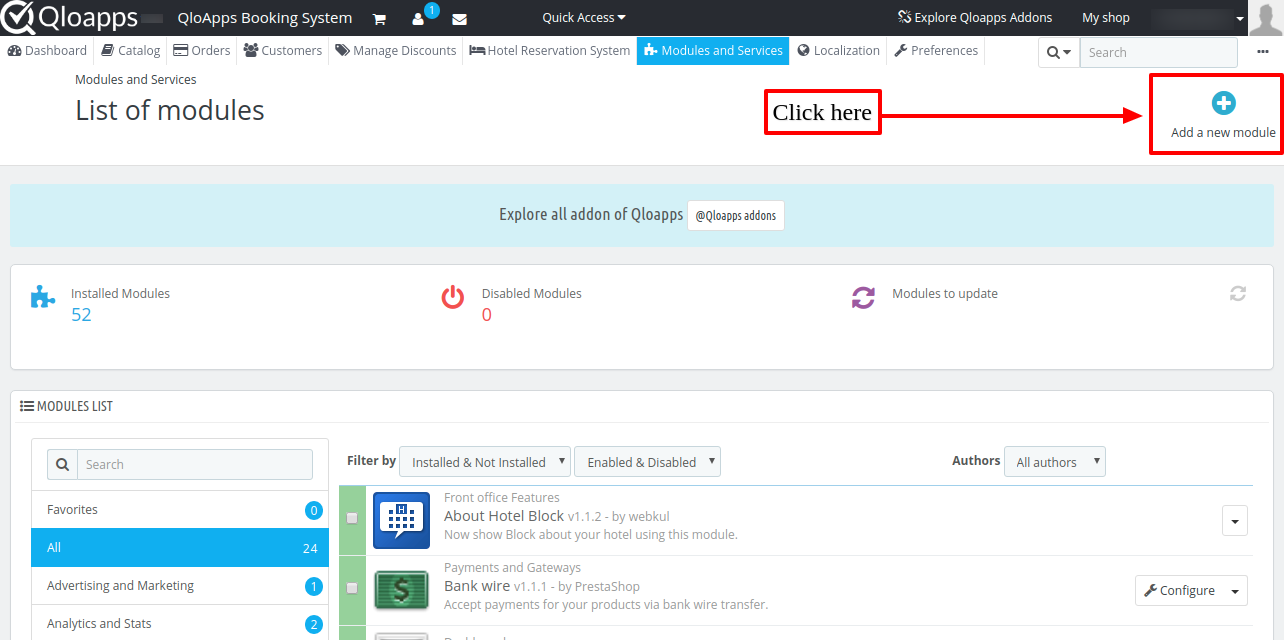Click the Installed Modules puzzle icon
Viewport: 1284px width, 640px height.
42,297
